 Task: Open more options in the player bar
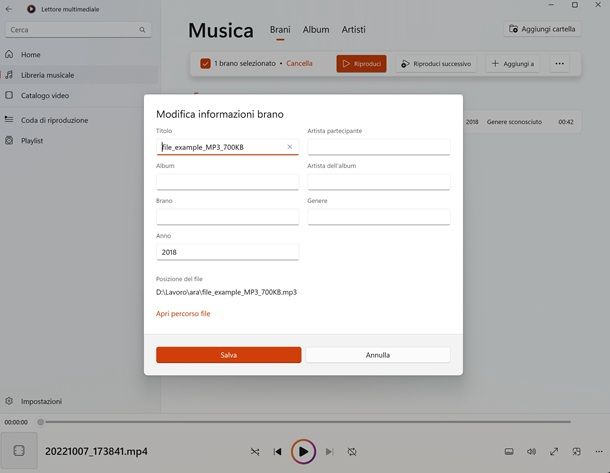[x=599, y=452]
